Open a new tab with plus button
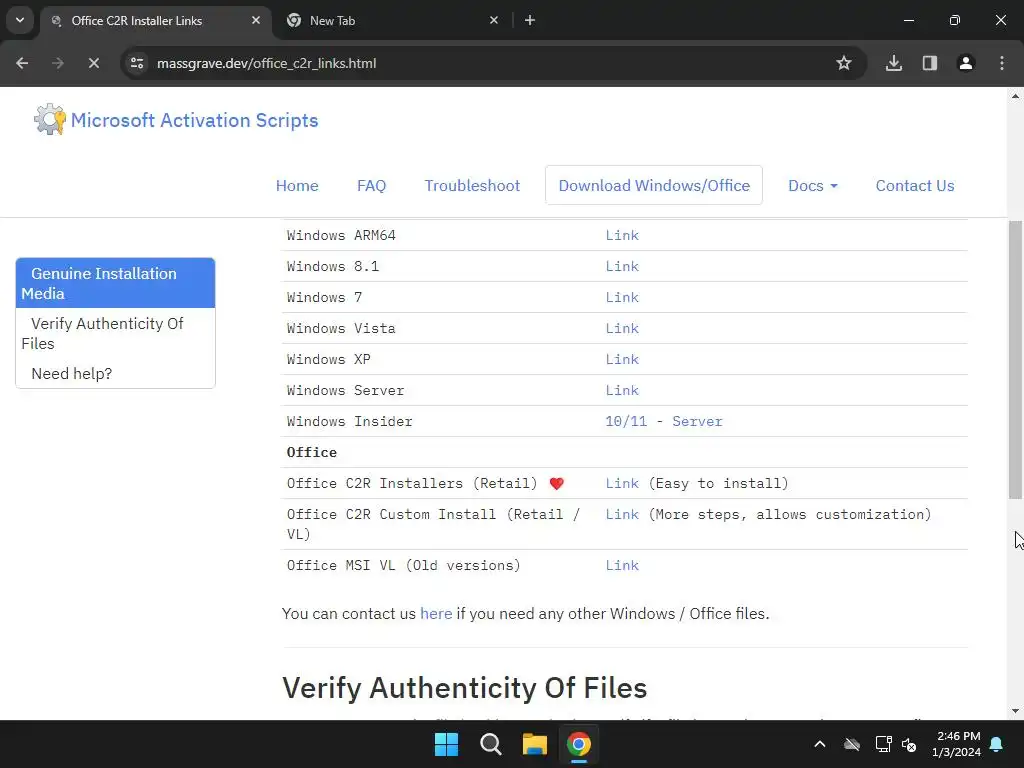Image resolution: width=1024 pixels, height=768 pixels. [530, 20]
